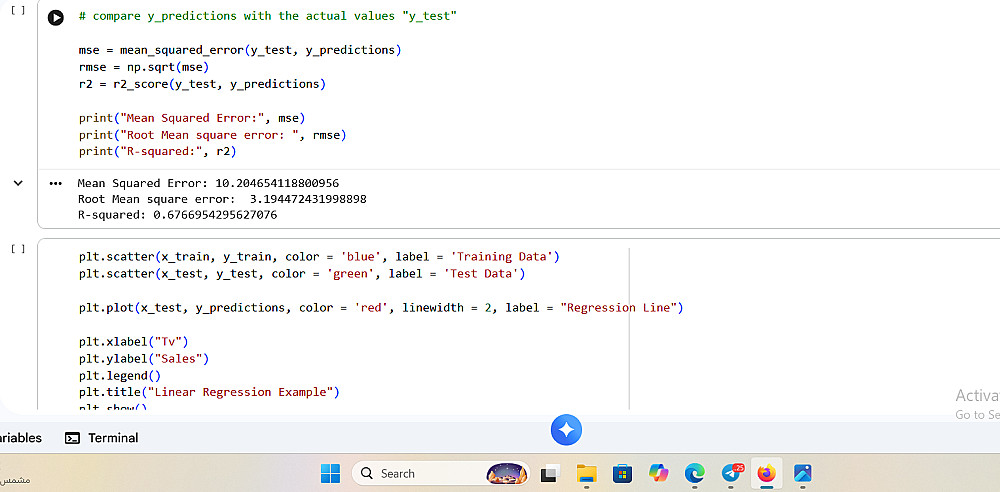1000x492 pixels.
Task: Open the Variables panel
Action: pyautogui.click(x=19, y=438)
